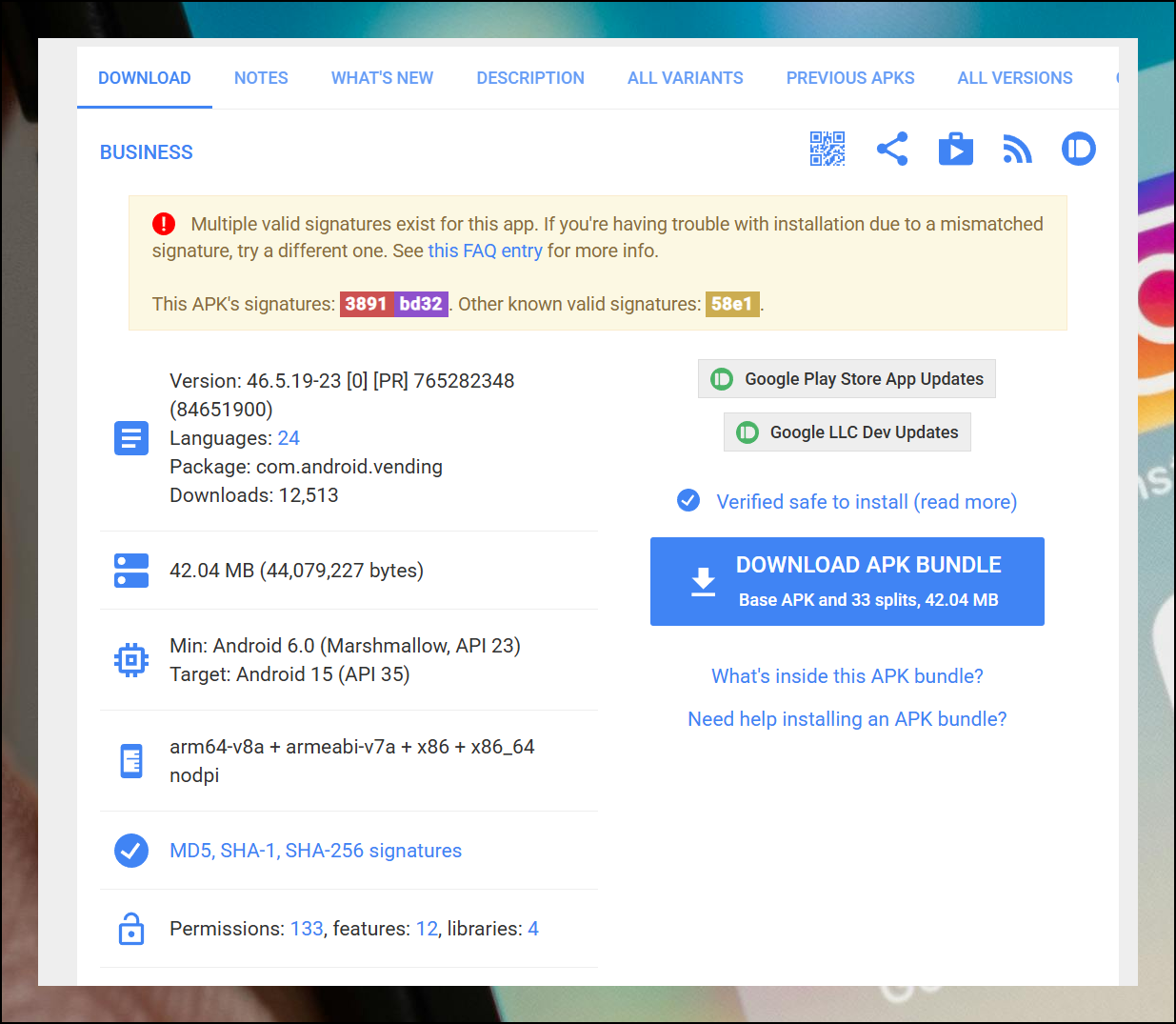
Task: Click the bd32 signature badge
Action: (421, 304)
